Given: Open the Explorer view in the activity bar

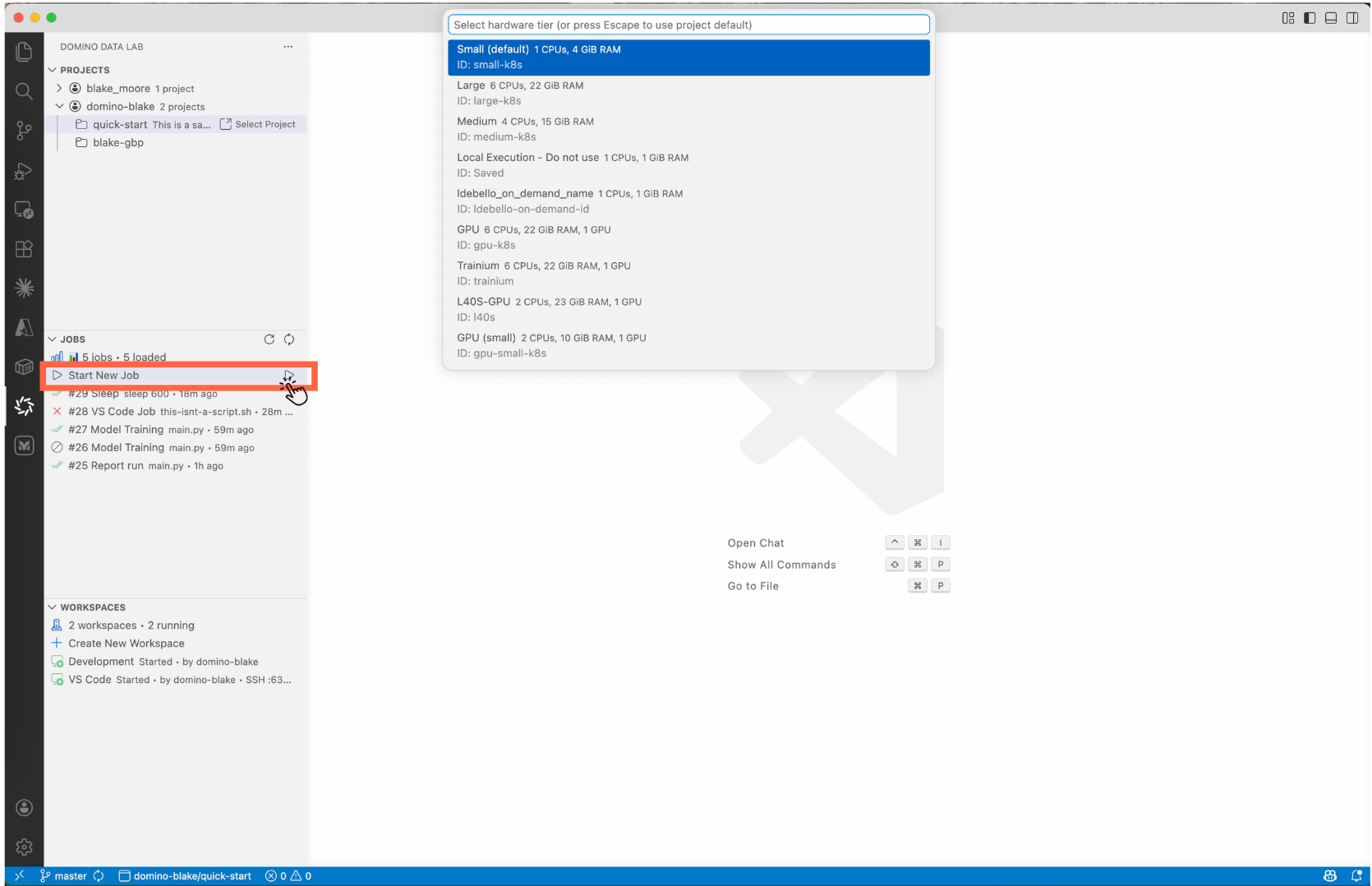Looking at the screenshot, I should point(24,52).
